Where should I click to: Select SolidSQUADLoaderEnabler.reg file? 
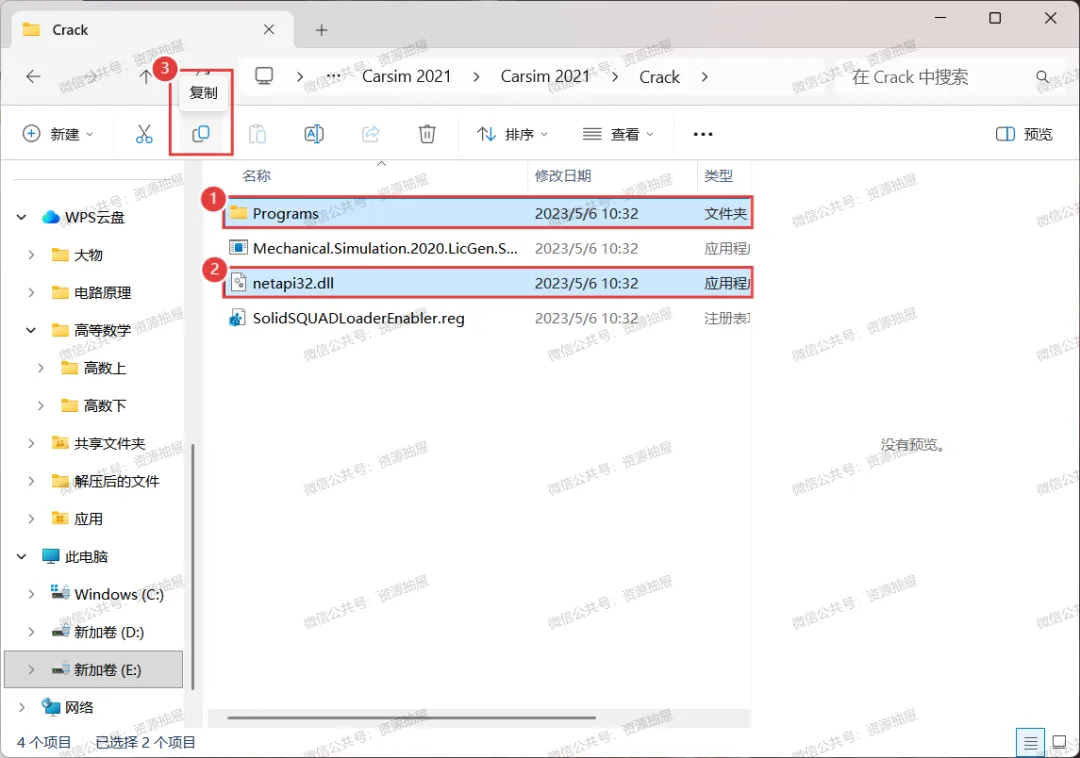[488, 318]
